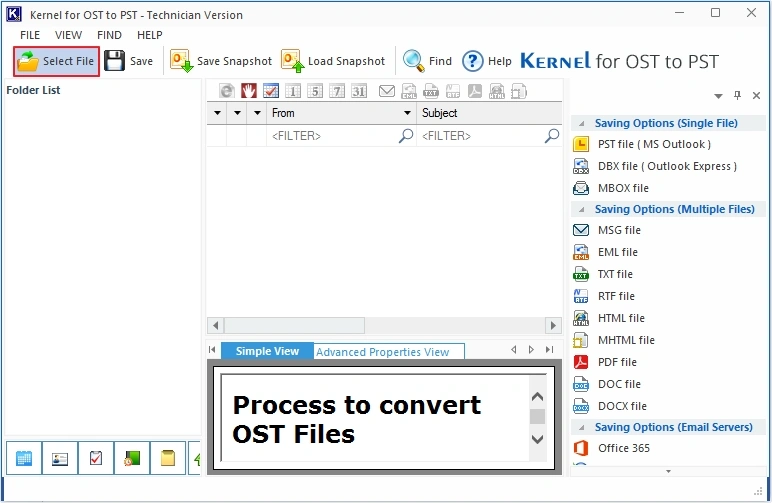772x503 pixels.
Task: Choose MHTML file saving option
Action: point(614,340)
